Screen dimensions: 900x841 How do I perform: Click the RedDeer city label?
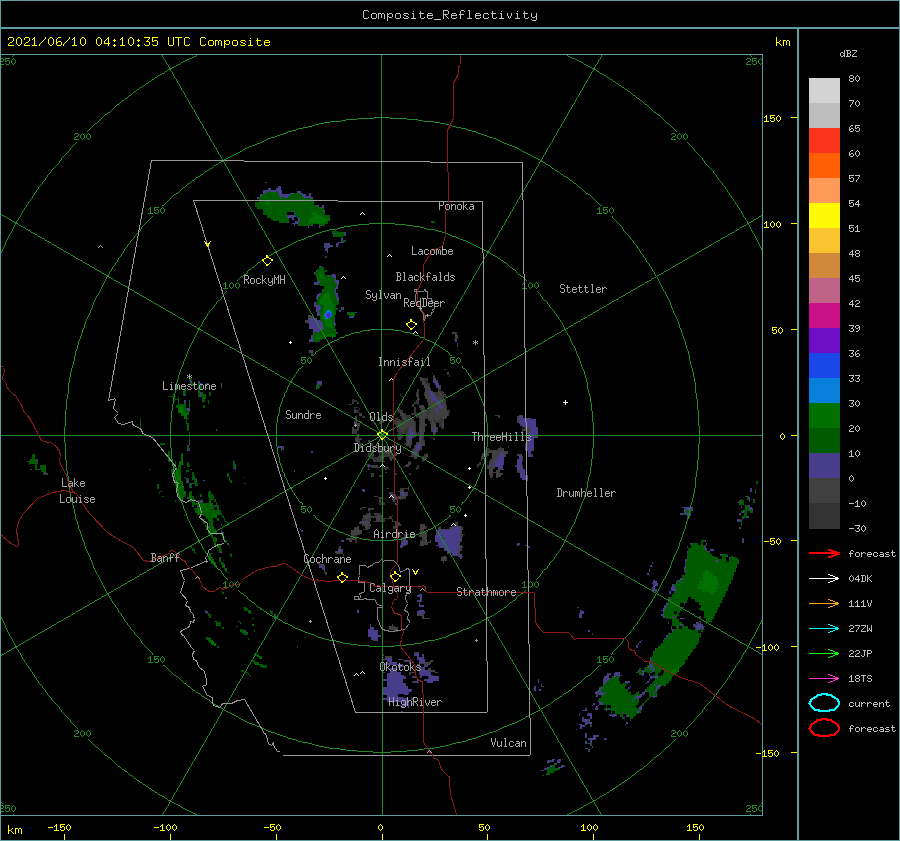point(424,303)
